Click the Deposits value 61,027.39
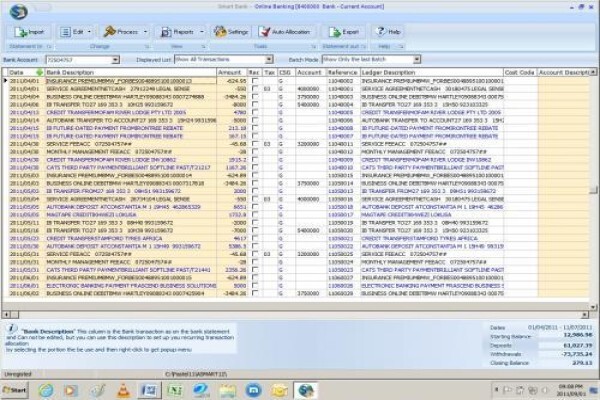 click(x=578, y=345)
